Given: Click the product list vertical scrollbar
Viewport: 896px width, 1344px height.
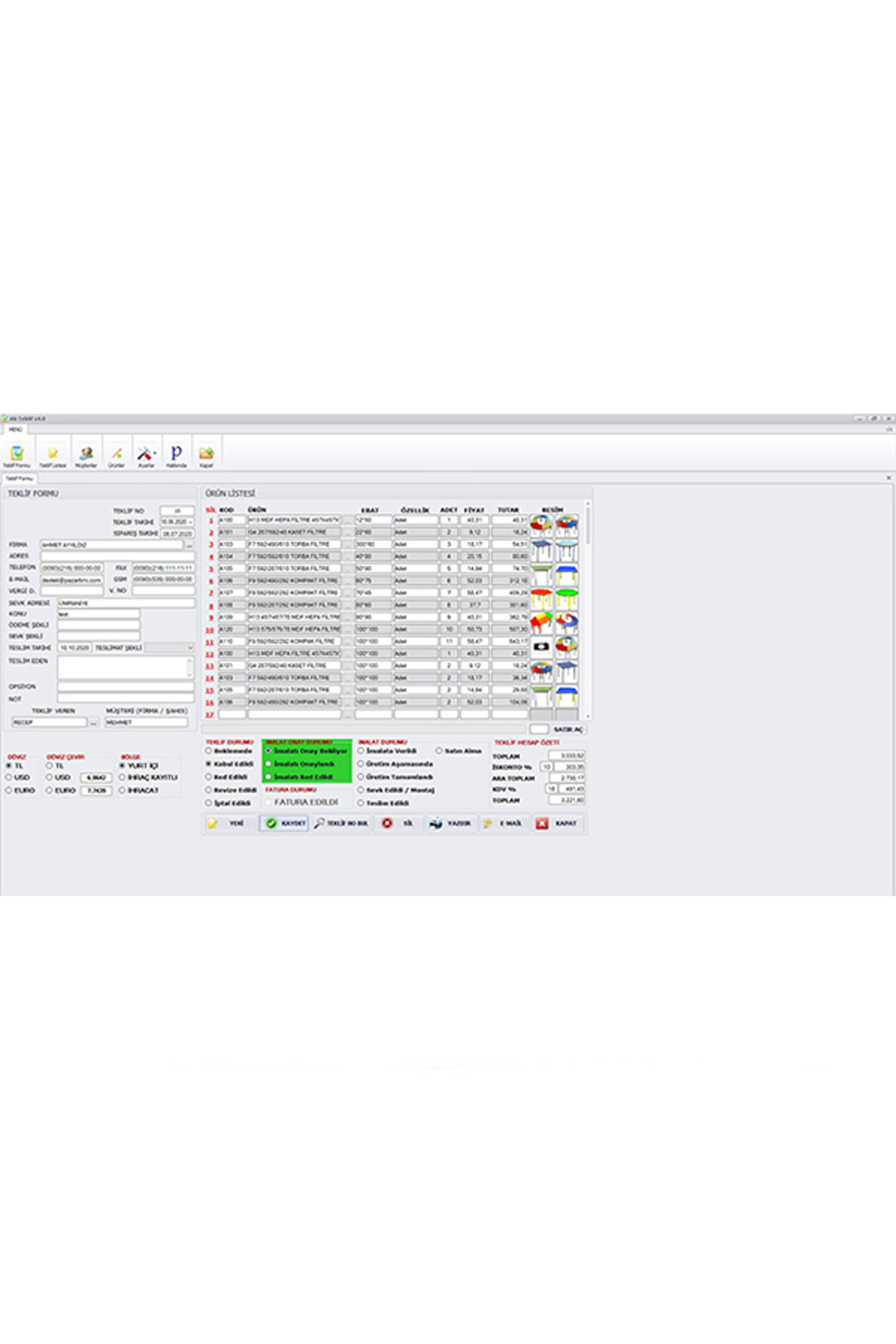Looking at the screenshot, I should (588, 610).
